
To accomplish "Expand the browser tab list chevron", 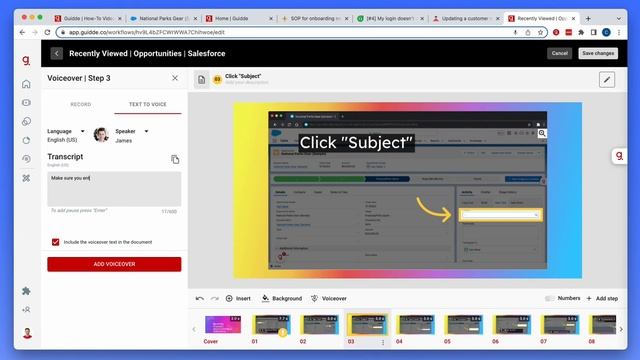I will (x=619, y=18).
